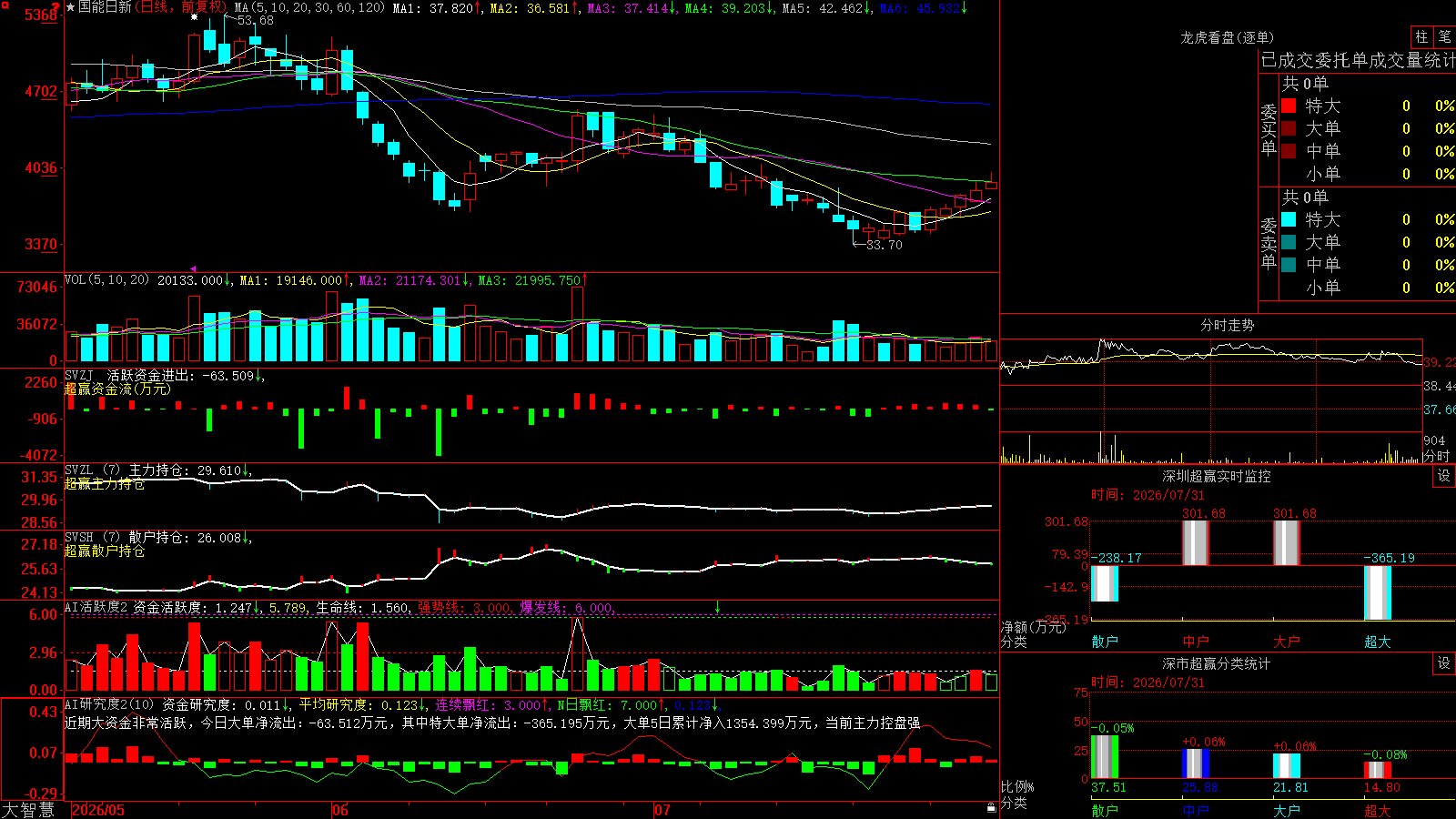Image resolution: width=1456 pixels, height=819 pixels.
Task: Click the 深市超赢分类统计 panel title
Action: 1217,663
